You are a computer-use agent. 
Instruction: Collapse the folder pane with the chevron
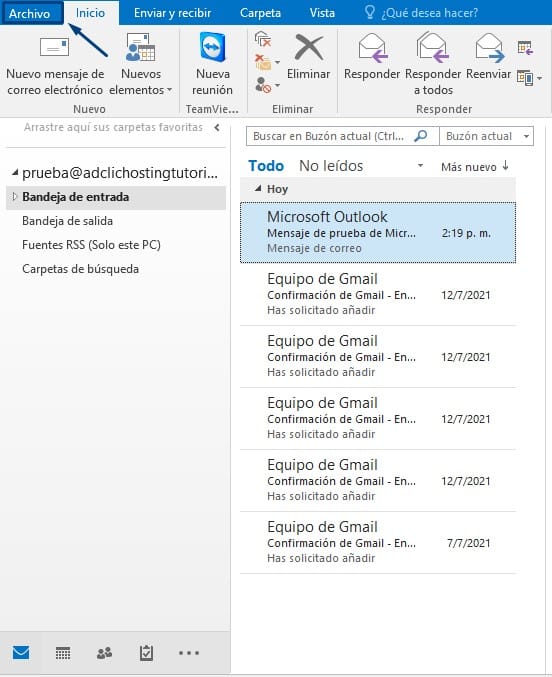coord(217,127)
